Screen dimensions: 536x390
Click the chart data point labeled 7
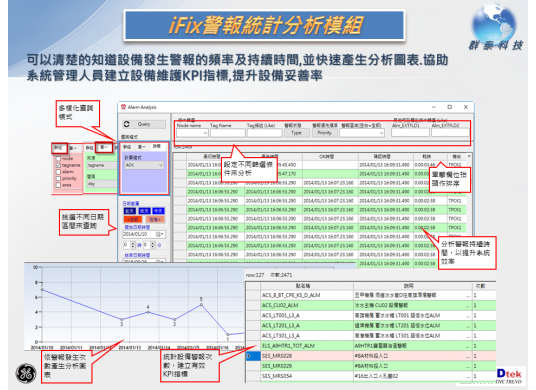[x=42, y=290]
